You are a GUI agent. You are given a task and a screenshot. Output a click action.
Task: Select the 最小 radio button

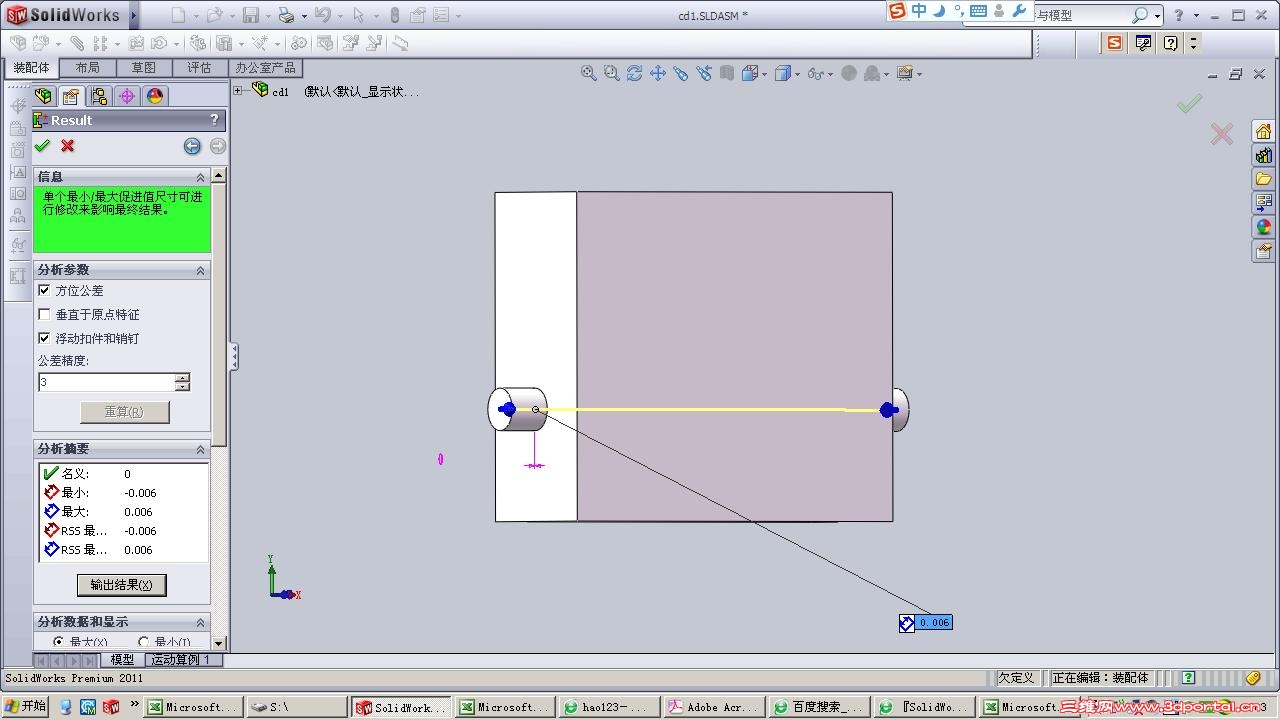pos(143,642)
